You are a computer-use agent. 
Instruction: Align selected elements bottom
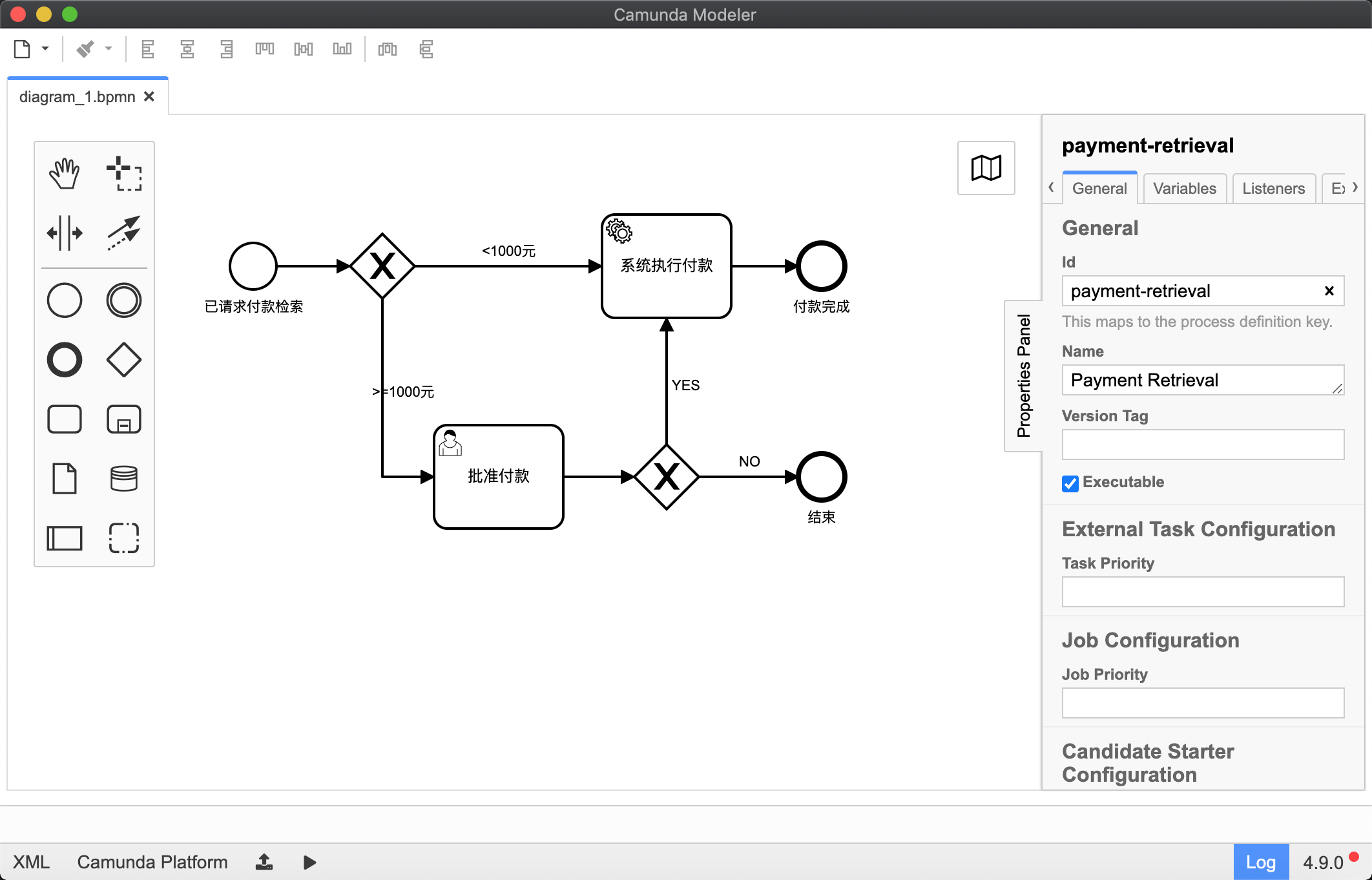342,49
